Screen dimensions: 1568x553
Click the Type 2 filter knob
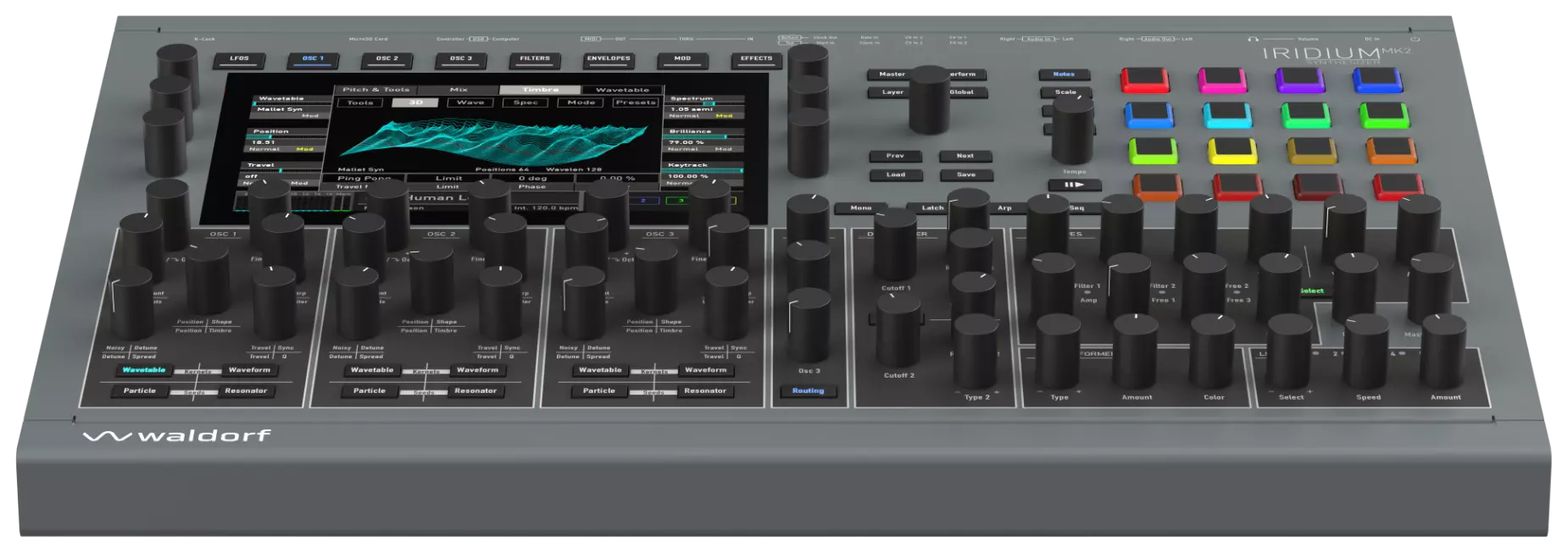pos(976,351)
